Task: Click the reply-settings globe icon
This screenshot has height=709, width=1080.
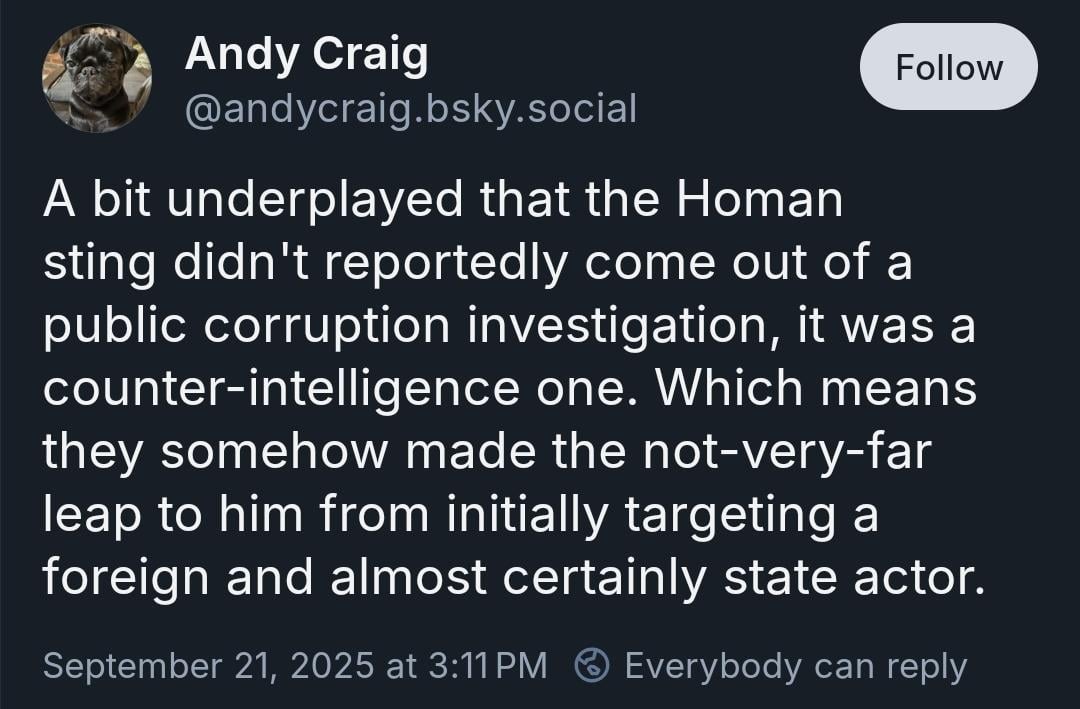Action: (592, 665)
